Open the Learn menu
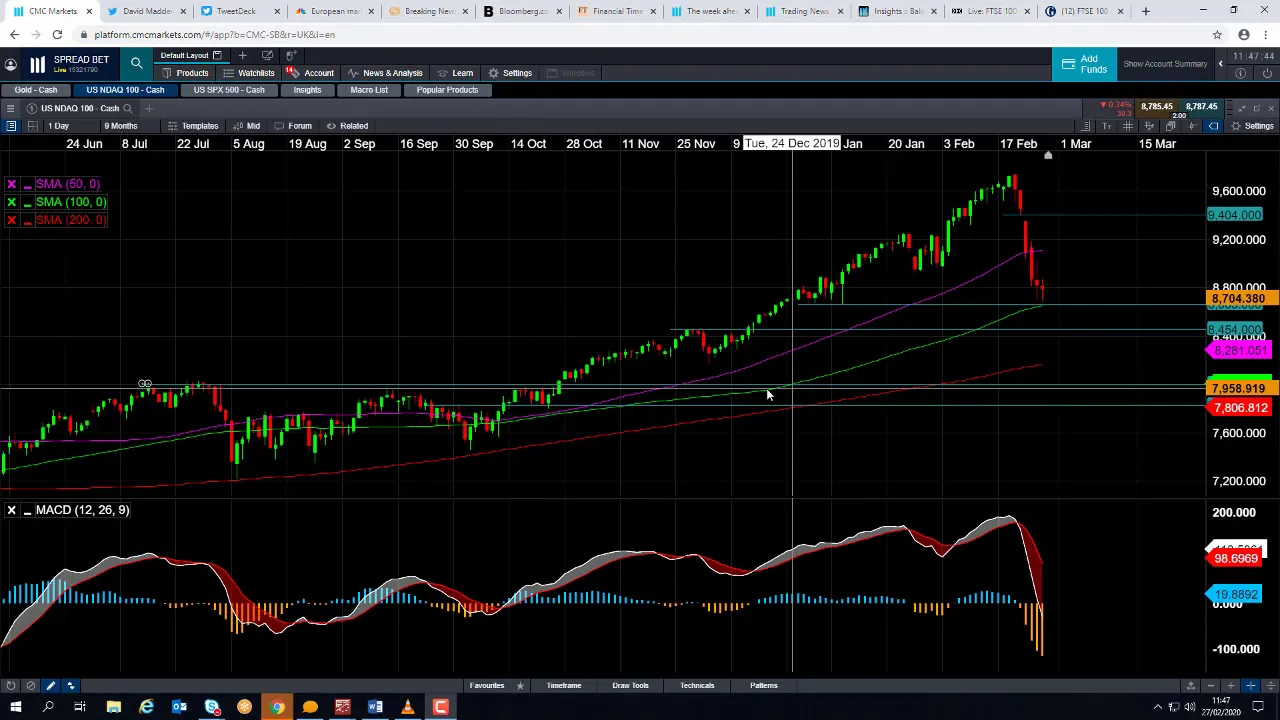 pyautogui.click(x=455, y=73)
